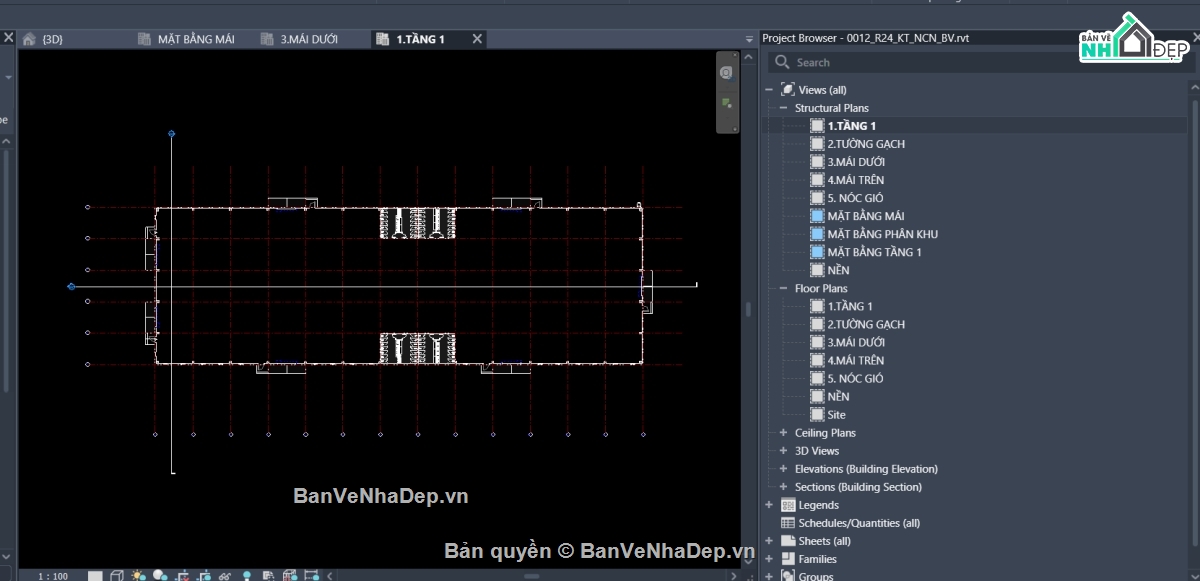Click the 1 : 100 view scale
Screen dimensions: 1200x581
(52, 576)
